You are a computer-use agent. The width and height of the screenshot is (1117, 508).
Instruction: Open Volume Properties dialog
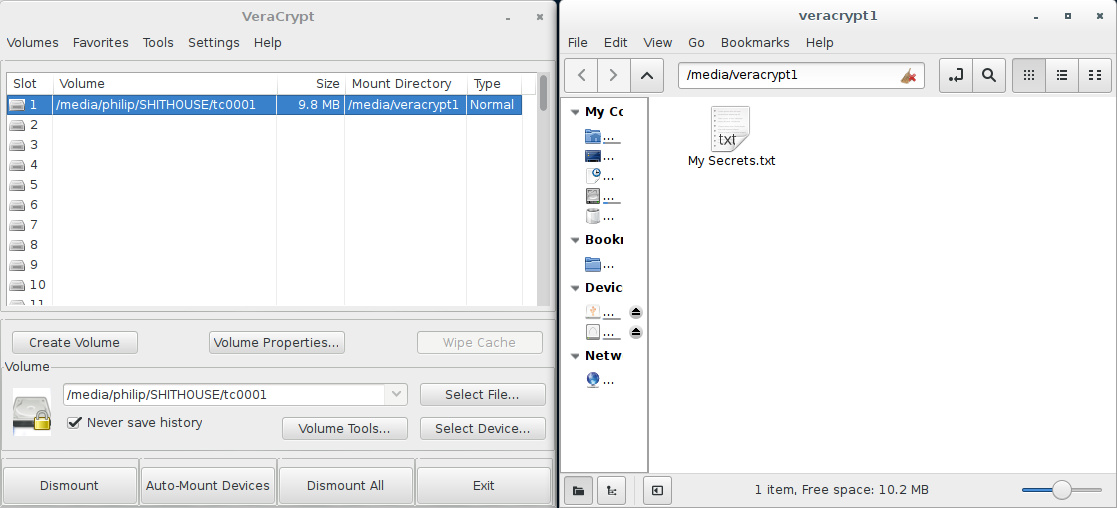[x=276, y=343]
